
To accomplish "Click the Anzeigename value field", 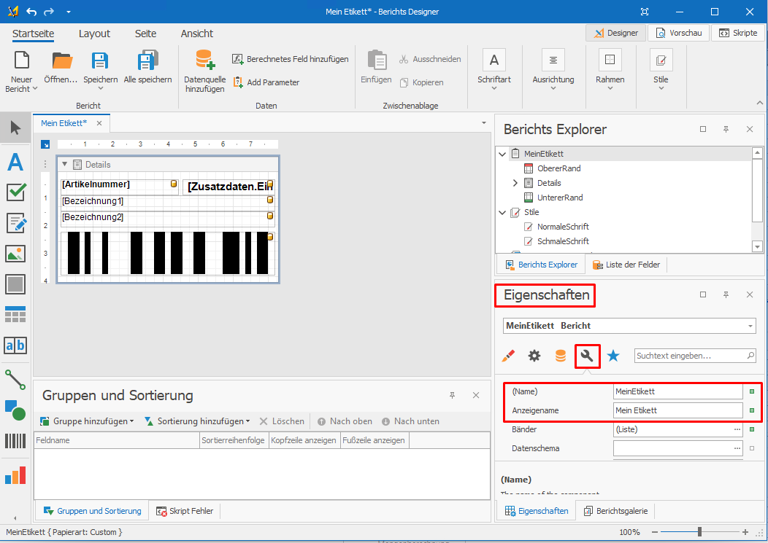I will tap(678, 410).
